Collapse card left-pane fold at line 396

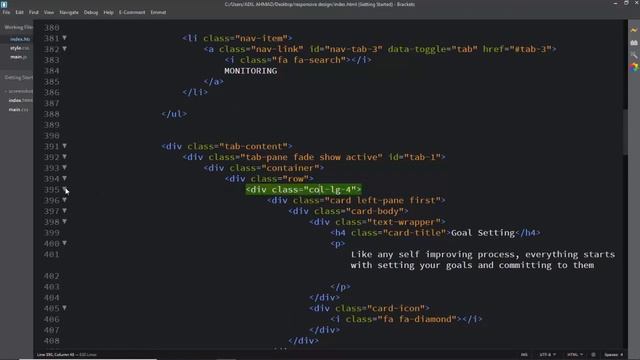click(x=64, y=200)
